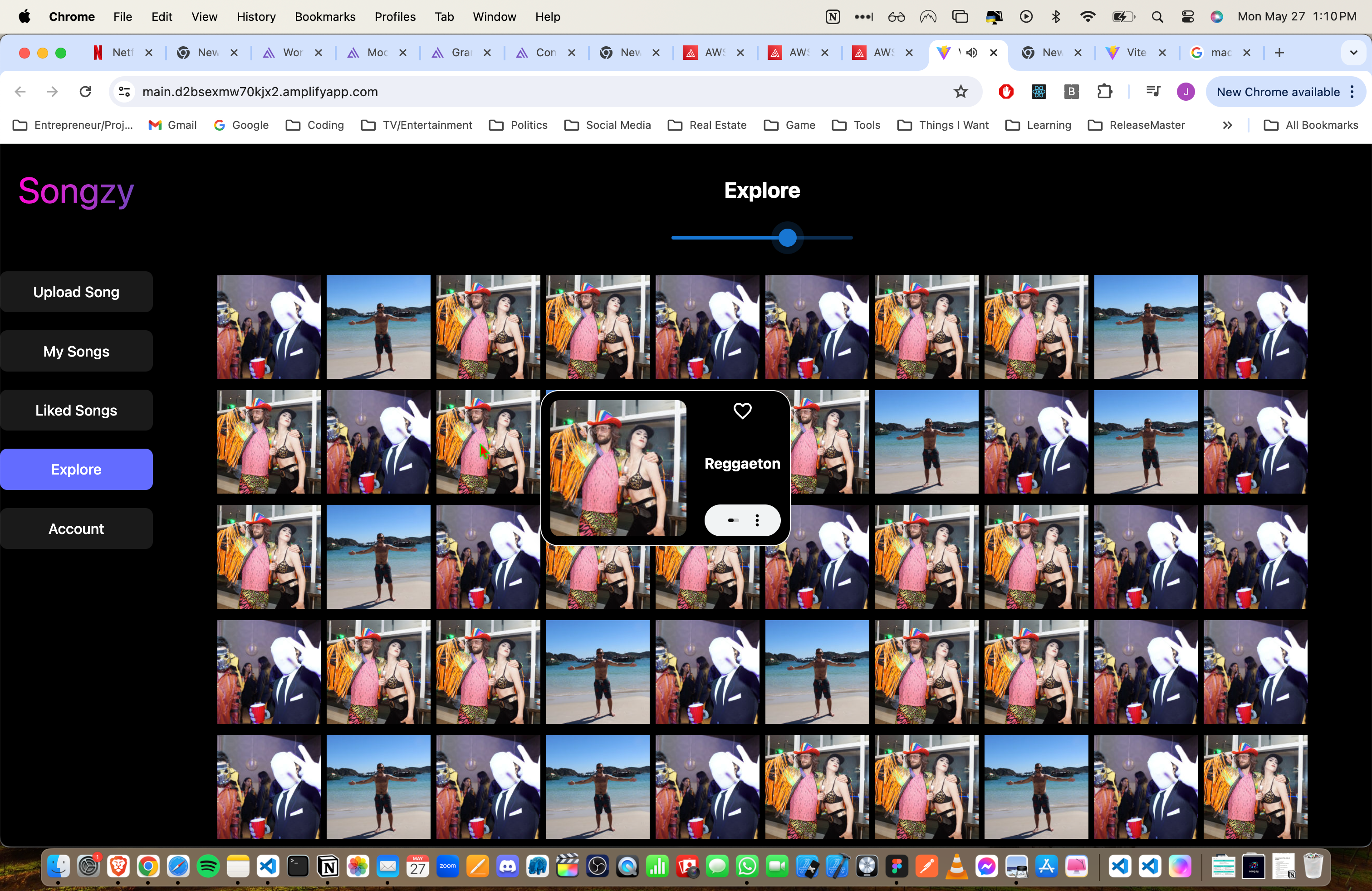View site information icon in address bar
The height and width of the screenshot is (891, 1372).
124,92
